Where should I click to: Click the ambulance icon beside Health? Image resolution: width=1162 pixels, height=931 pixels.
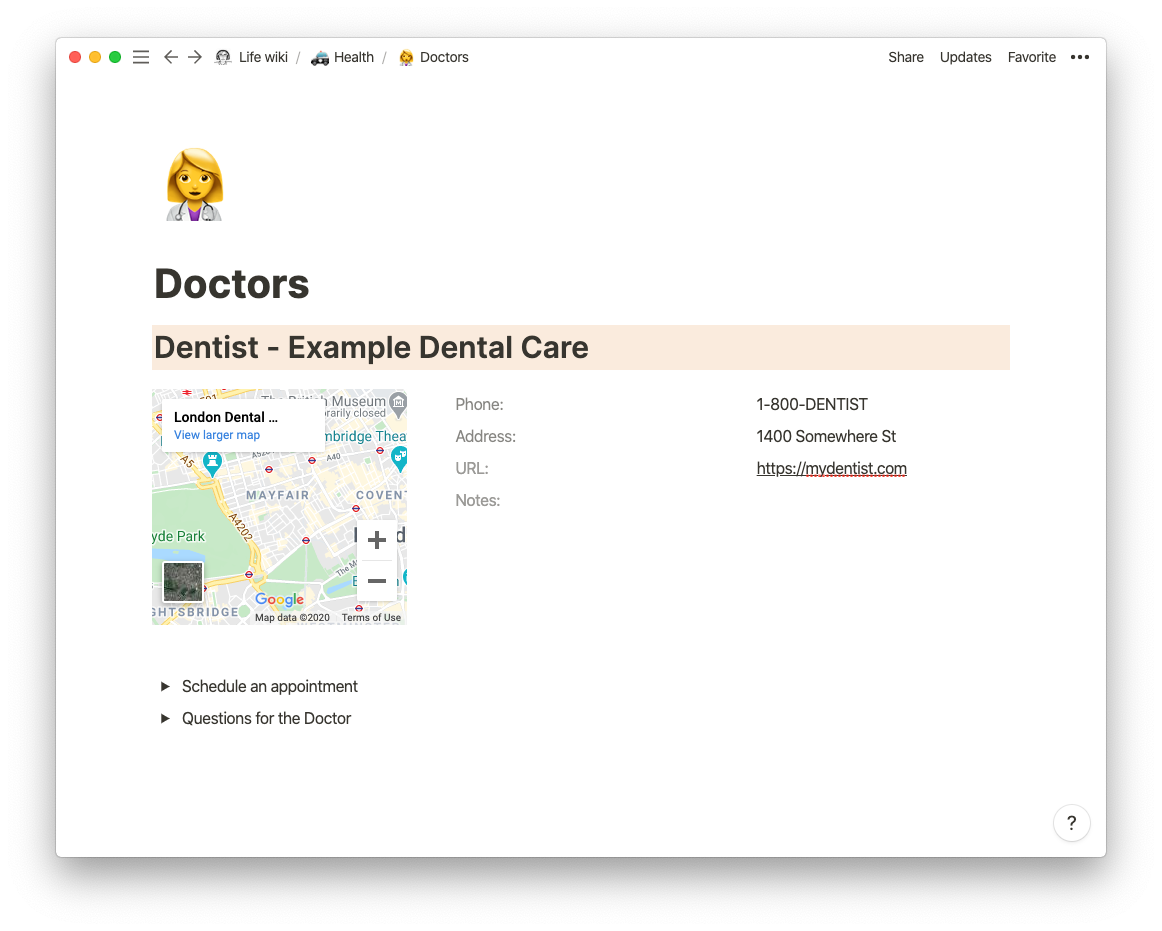click(x=319, y=57)
